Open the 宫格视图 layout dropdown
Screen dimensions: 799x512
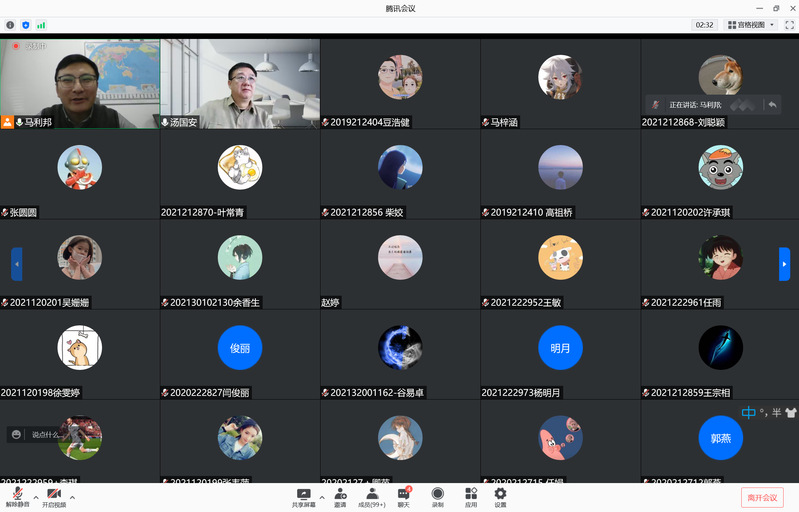pyautogui.click(x=751, y=24)
